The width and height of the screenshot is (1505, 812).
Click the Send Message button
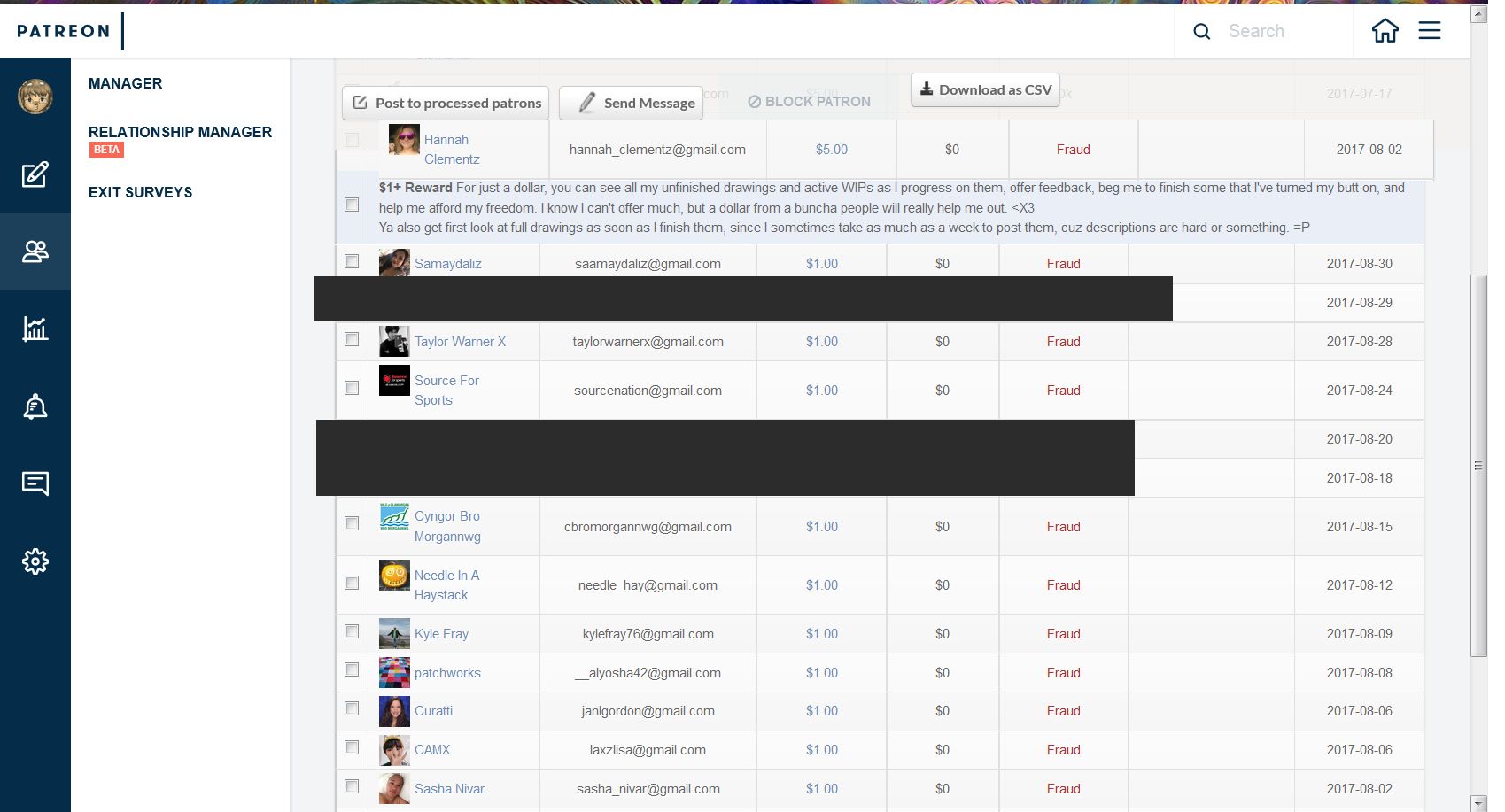631,103
